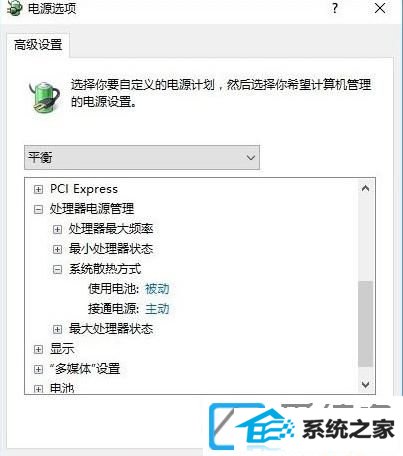Select the 高级设置 tab
This screenshot has height=456, width=403.
click(x=38, y=45)
